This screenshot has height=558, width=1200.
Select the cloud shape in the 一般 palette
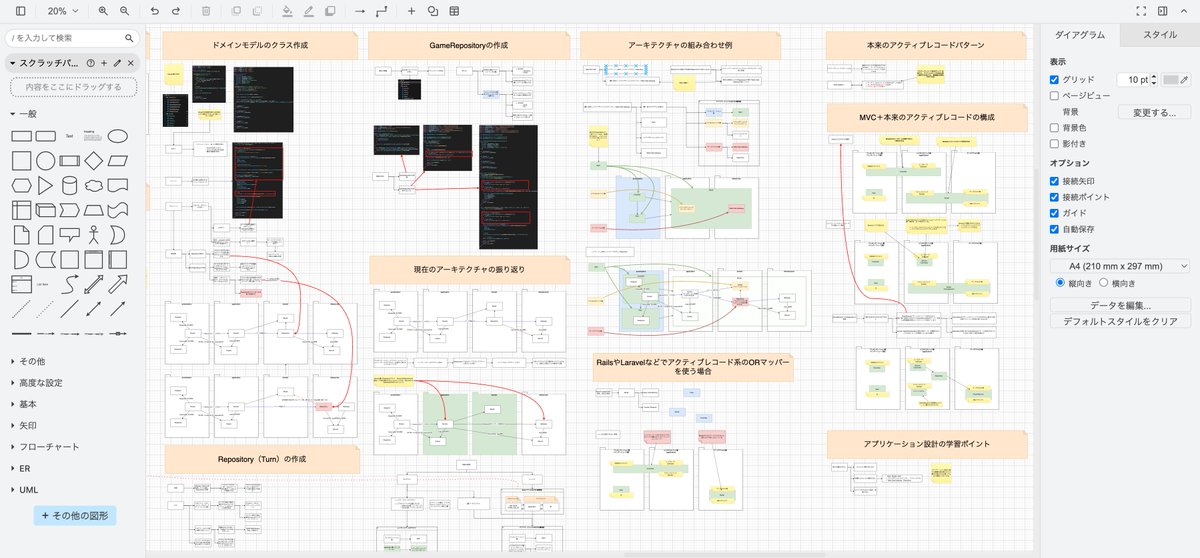(x=94, y=185)
